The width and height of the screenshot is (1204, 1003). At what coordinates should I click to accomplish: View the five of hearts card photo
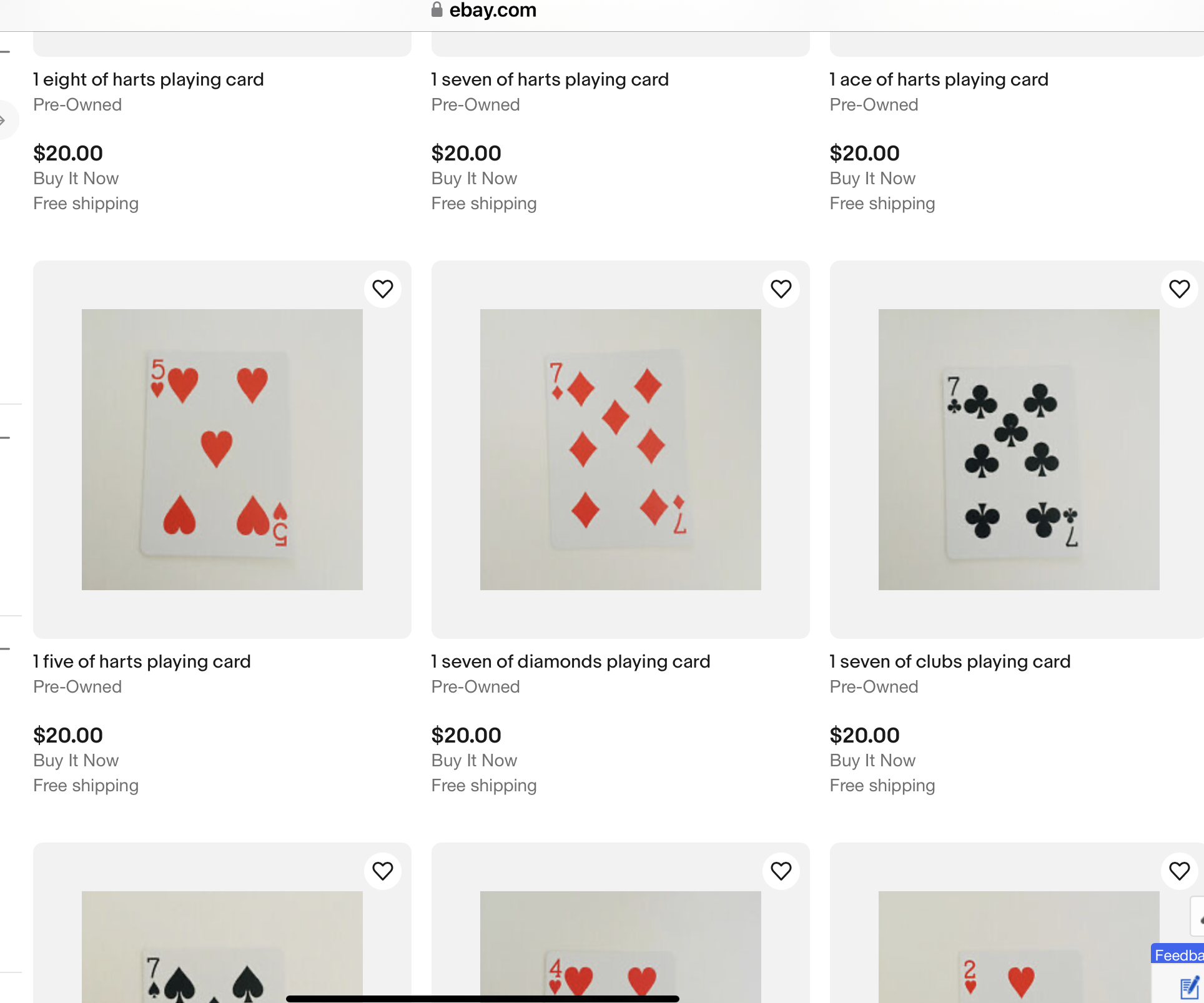pyautogui.click(x=222, y=449)
